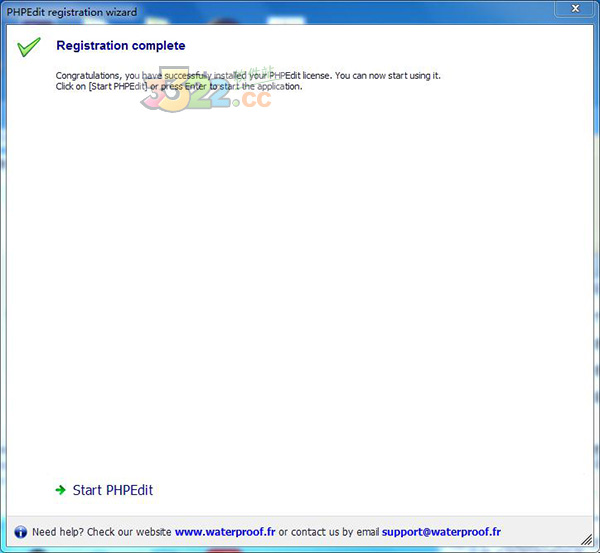Click the window resize grip corner
Image resolution: width=600 pixels, height=553 pixels.
pyautogui.click(x=587, y=540)
